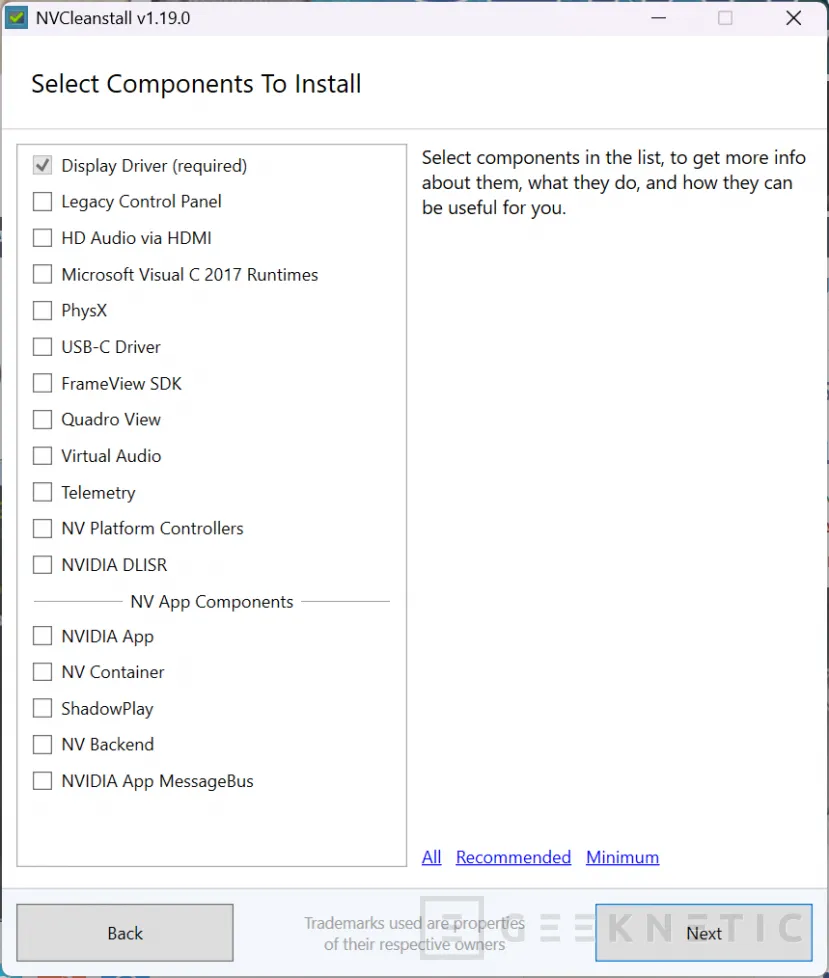The height and width of the screenshot is (978, 829).
Task: Enable PhysX installation
Action: 42,310
